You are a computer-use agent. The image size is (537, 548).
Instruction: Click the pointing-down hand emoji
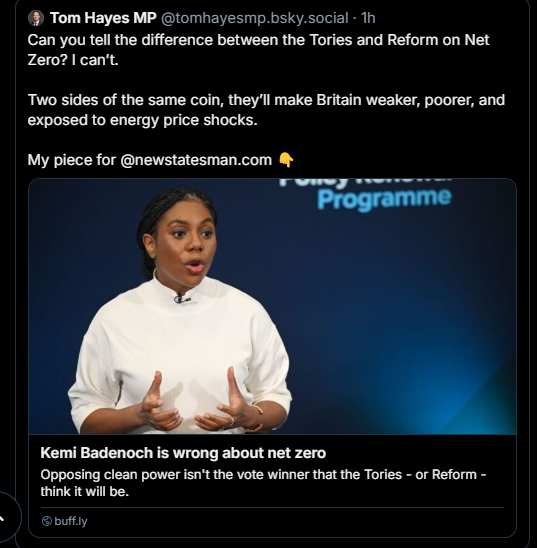pos(286,160)
